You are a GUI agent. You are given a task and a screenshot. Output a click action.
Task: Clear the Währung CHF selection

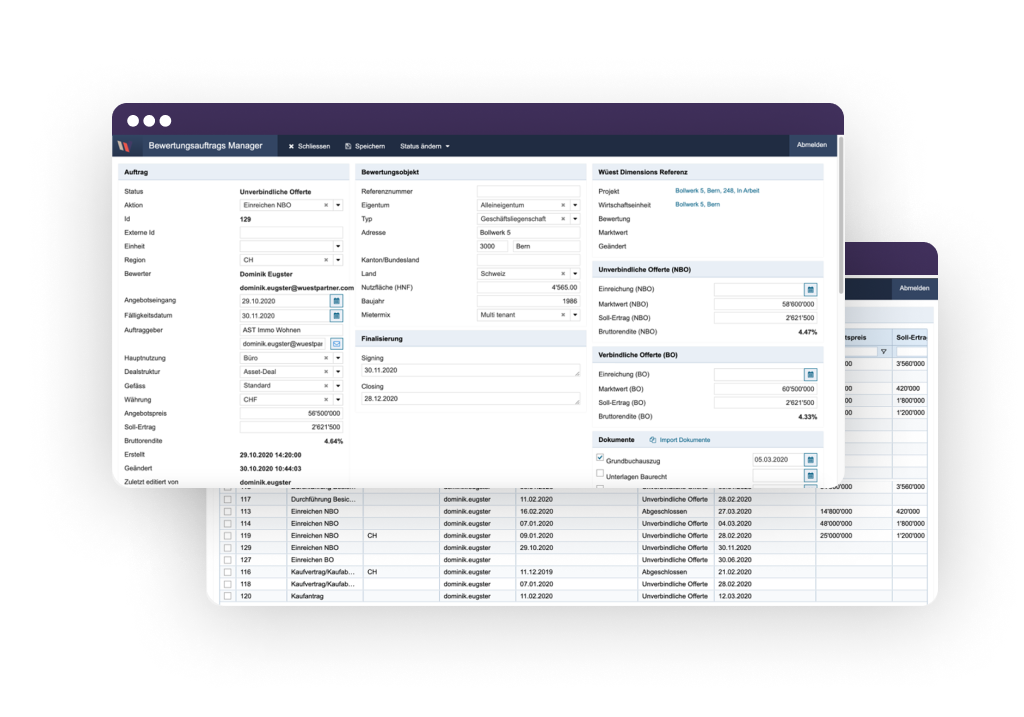pos(326,400)
